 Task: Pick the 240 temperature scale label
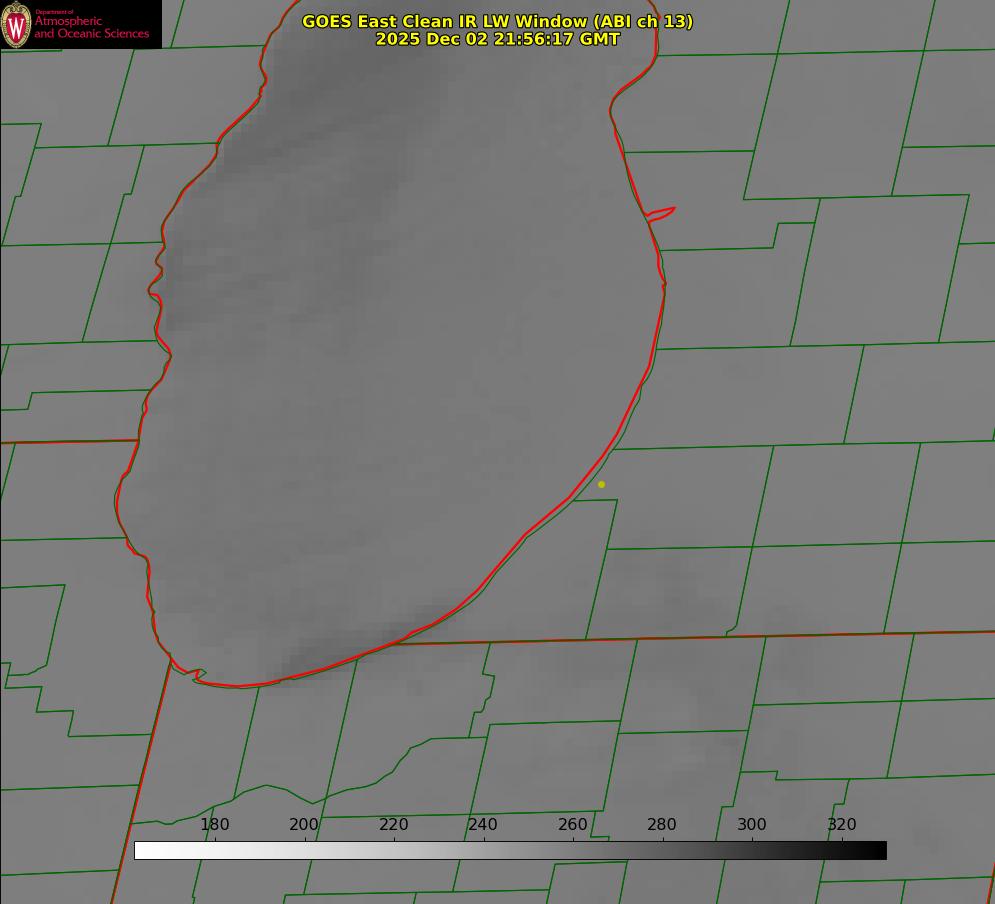point(483,824)
